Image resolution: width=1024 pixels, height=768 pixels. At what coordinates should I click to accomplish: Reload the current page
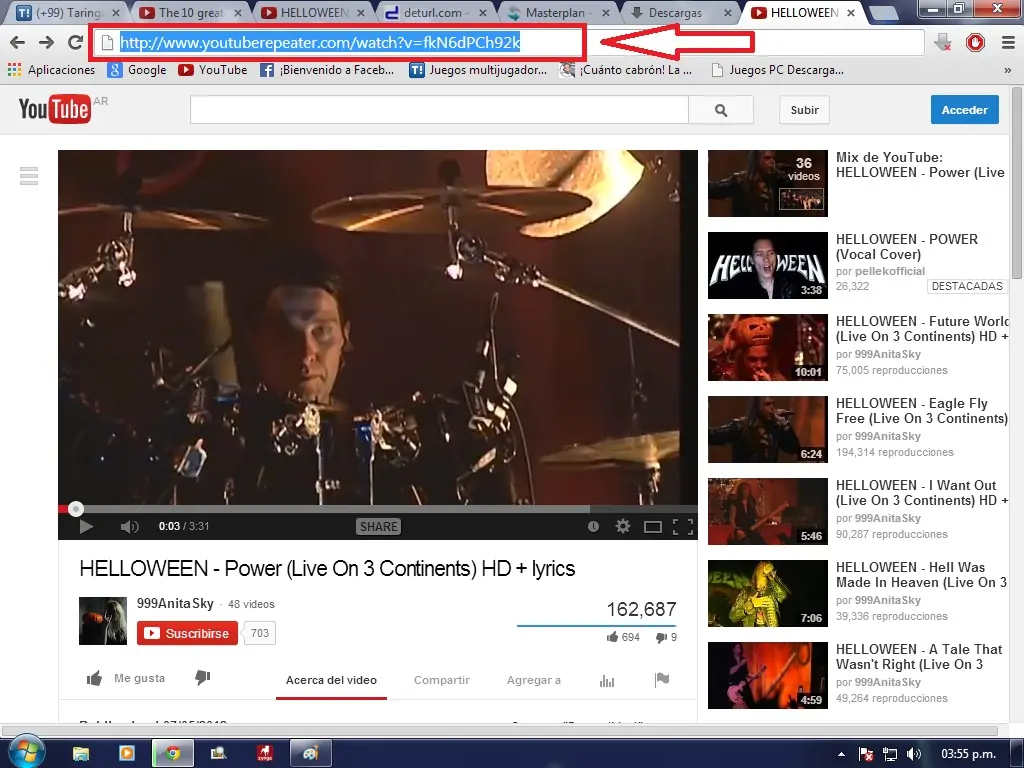click(76, 42)
